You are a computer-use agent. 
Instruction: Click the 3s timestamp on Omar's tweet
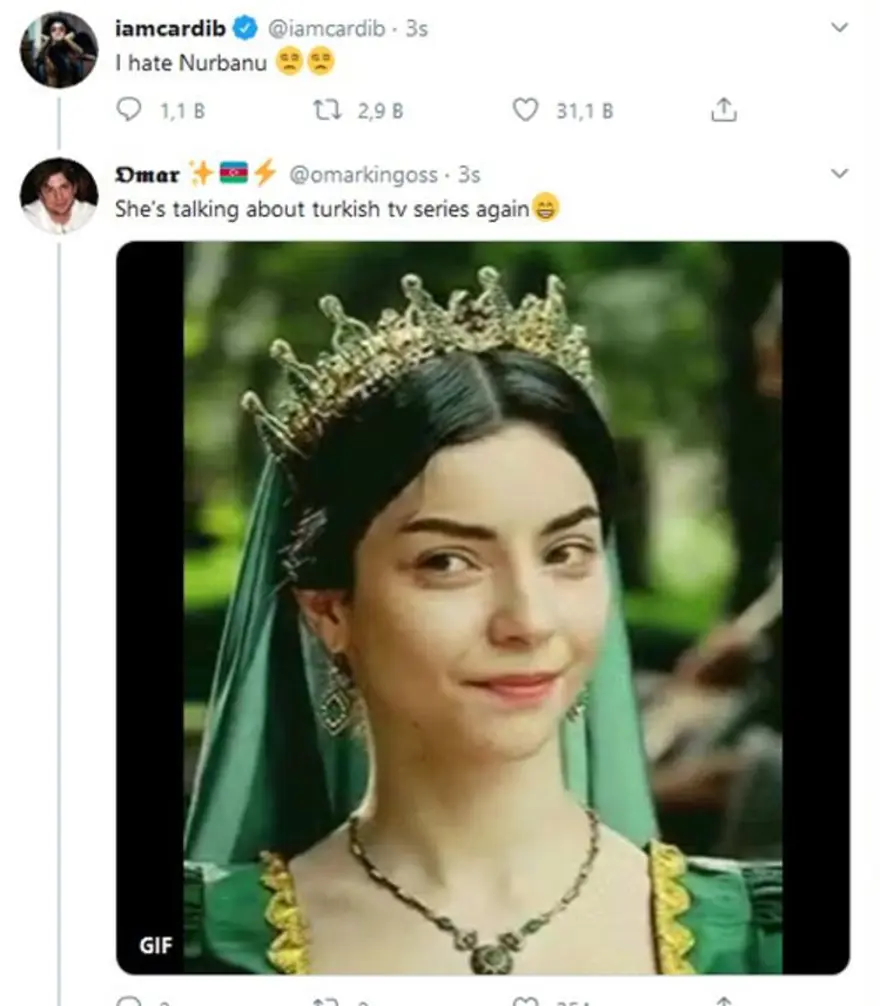[469, 175]
